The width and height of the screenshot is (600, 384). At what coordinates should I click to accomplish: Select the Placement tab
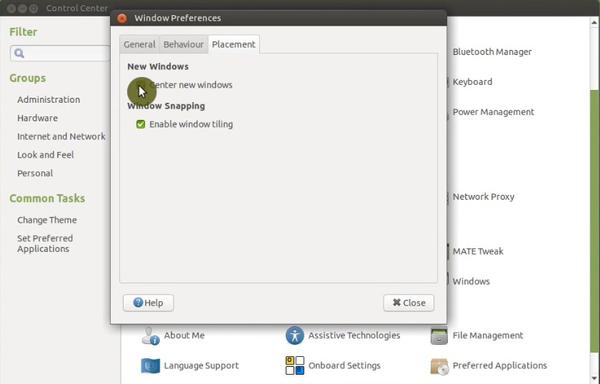click(x=233, y=44)
